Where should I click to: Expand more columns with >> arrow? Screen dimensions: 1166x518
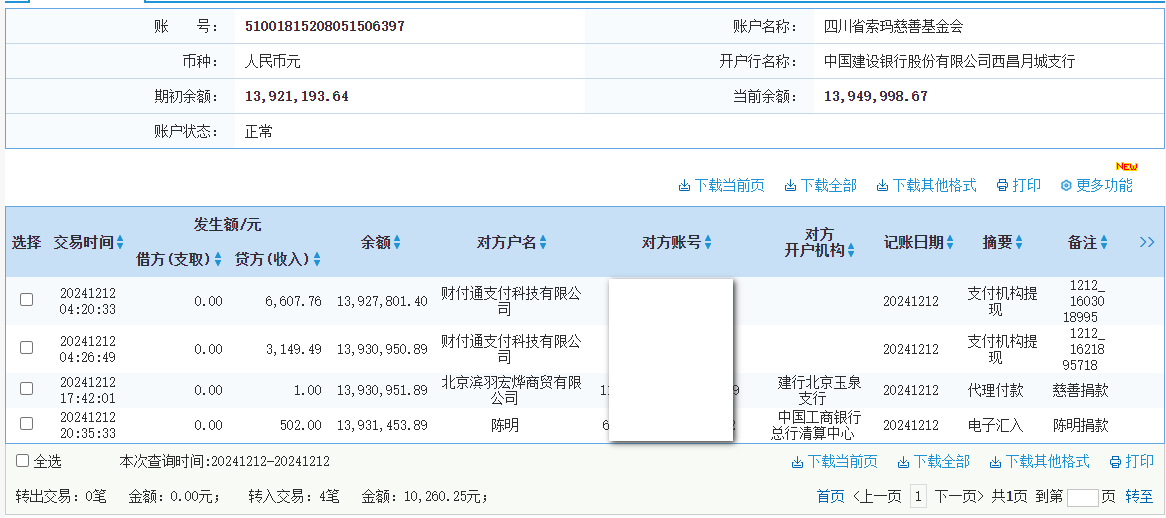(x=1147, y=242)
